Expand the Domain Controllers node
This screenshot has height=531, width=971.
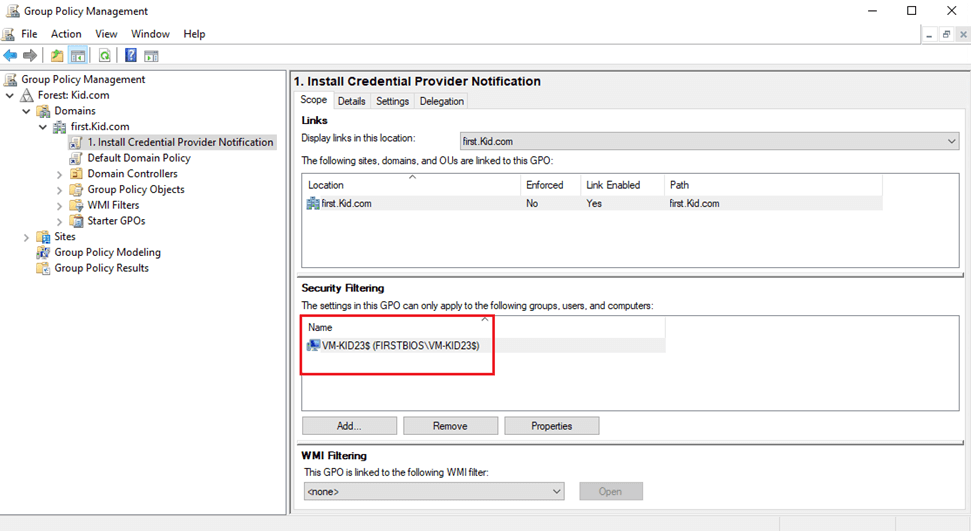[x=59, y=175]
